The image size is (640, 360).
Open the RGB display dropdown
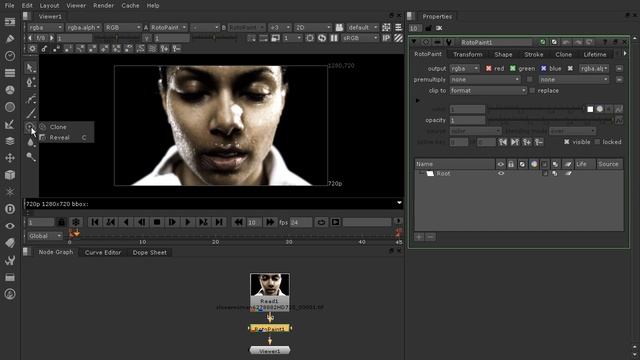point(122,27)
